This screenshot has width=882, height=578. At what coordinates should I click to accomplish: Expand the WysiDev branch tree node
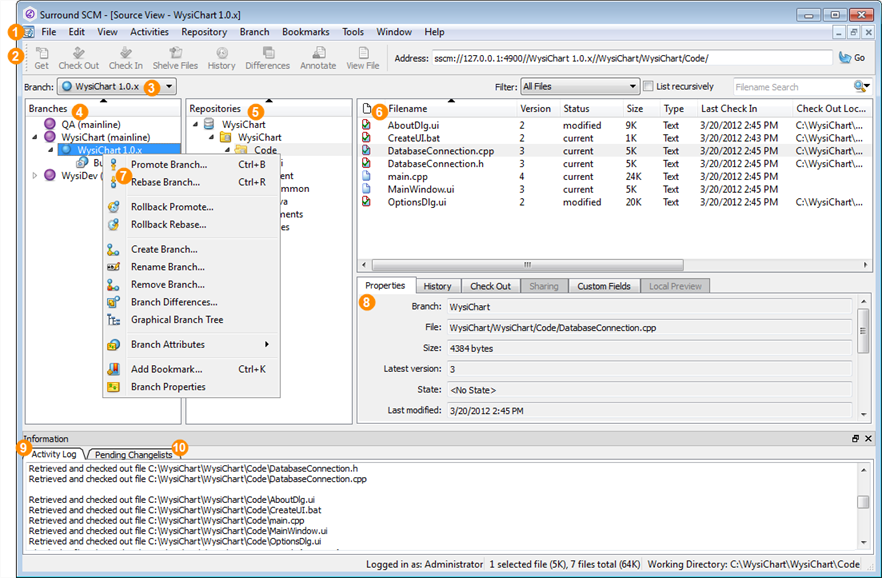tap(36, 176)
